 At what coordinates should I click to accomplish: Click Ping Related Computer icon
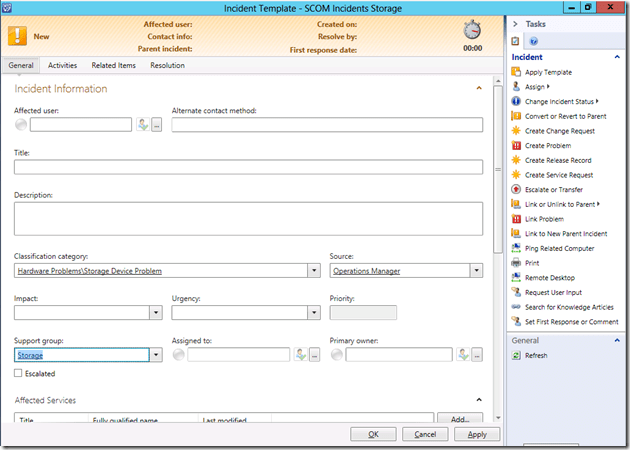point(516,248)
